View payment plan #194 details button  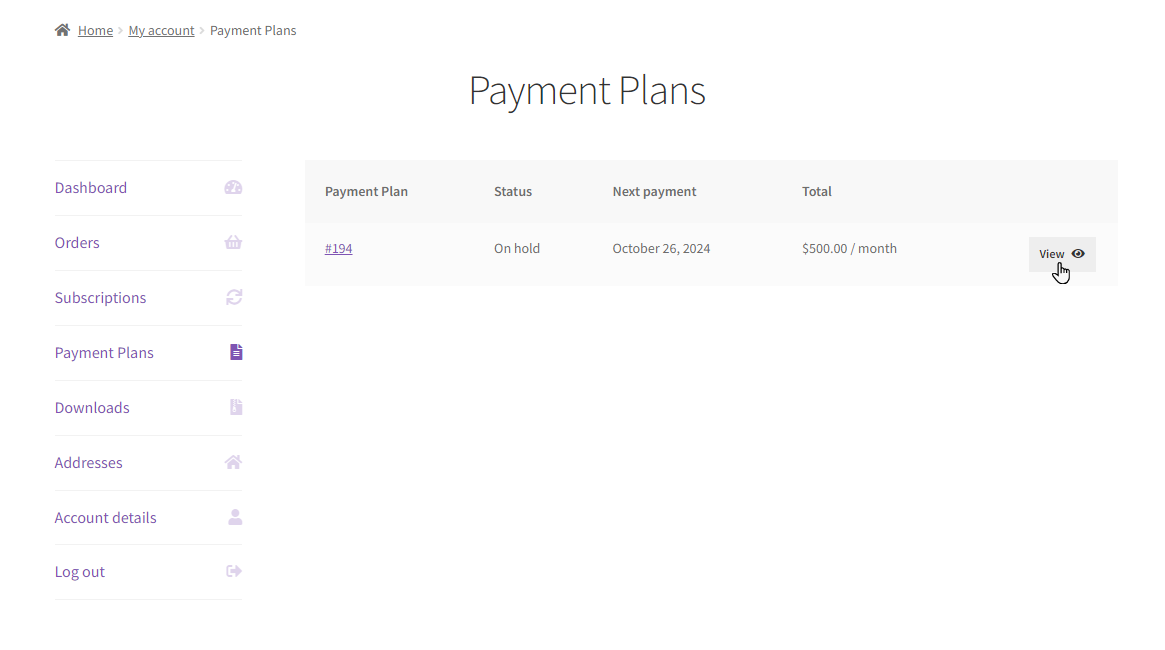[x=1062, y=254]
